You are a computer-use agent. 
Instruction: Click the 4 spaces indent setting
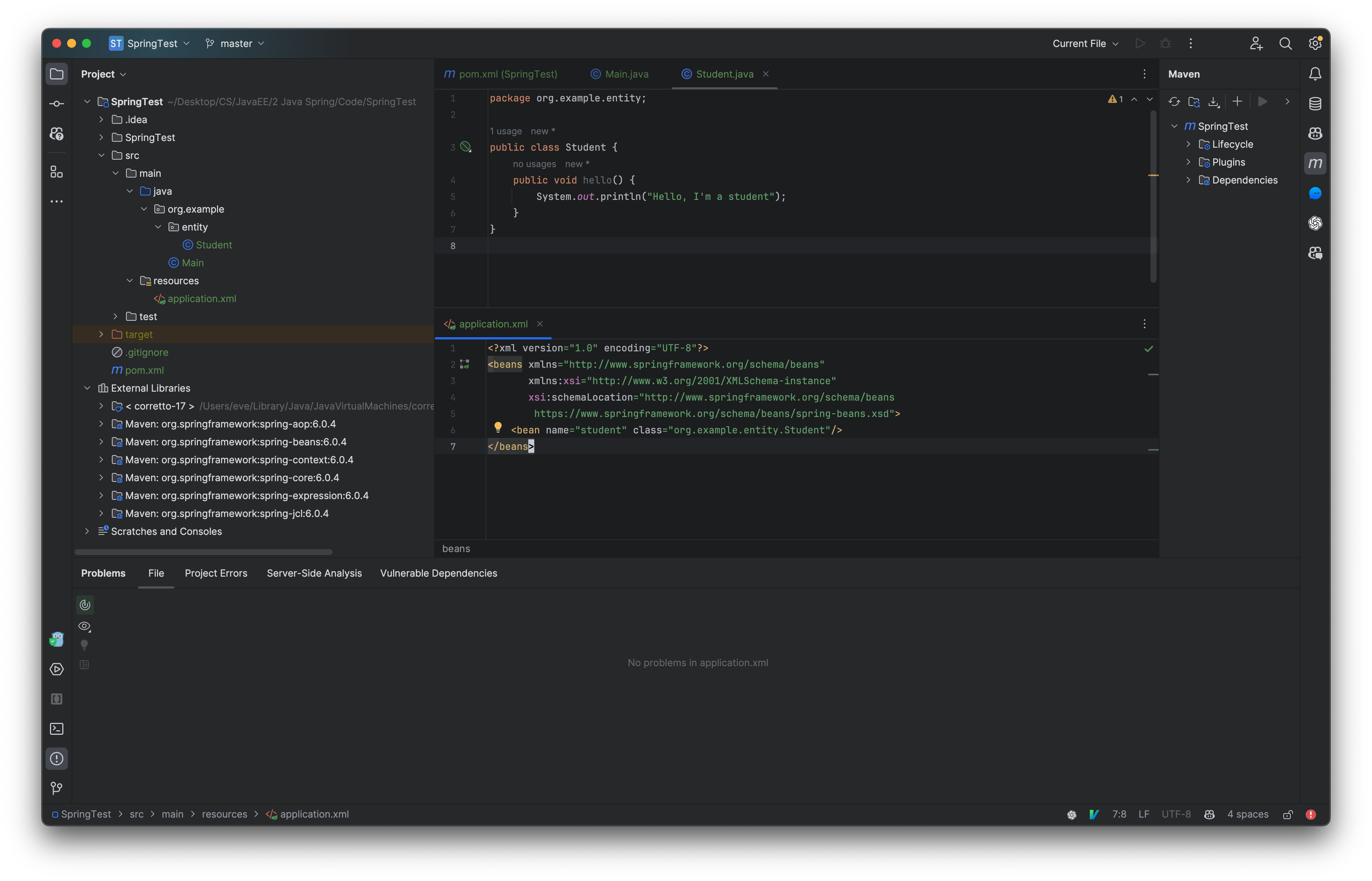(1248, 814)
